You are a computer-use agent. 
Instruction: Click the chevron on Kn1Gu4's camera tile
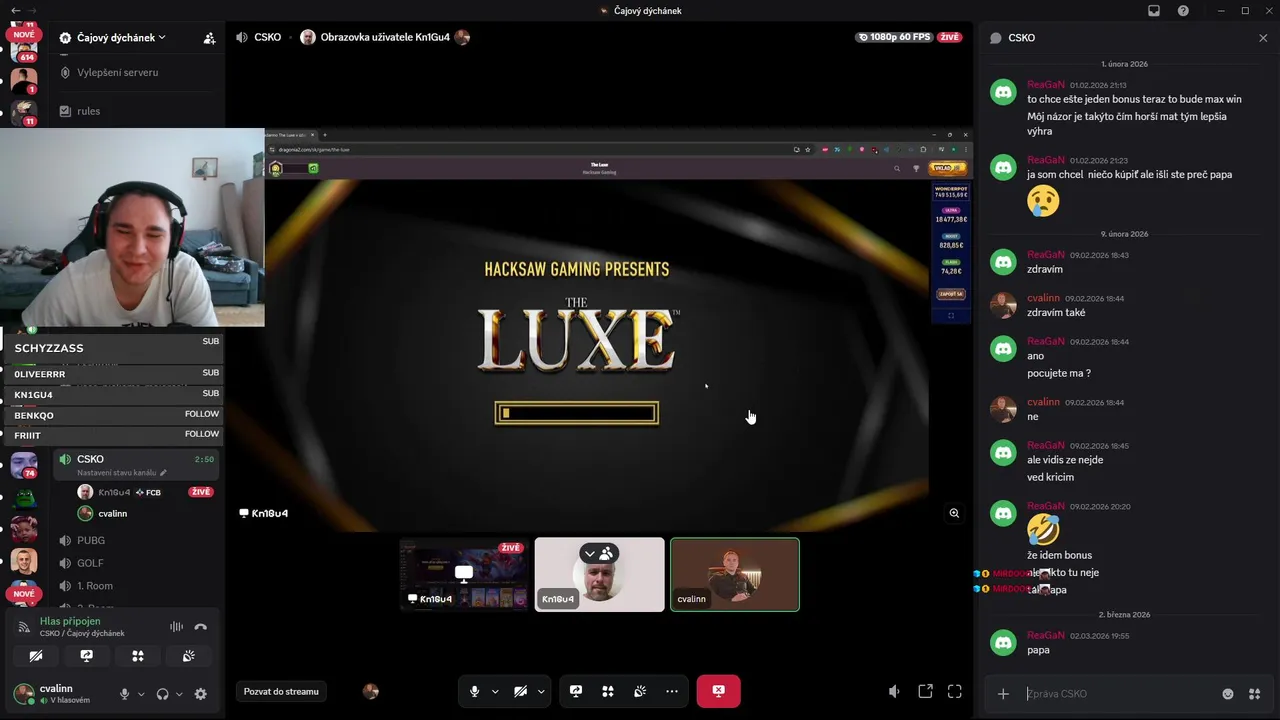click(589, 553)
